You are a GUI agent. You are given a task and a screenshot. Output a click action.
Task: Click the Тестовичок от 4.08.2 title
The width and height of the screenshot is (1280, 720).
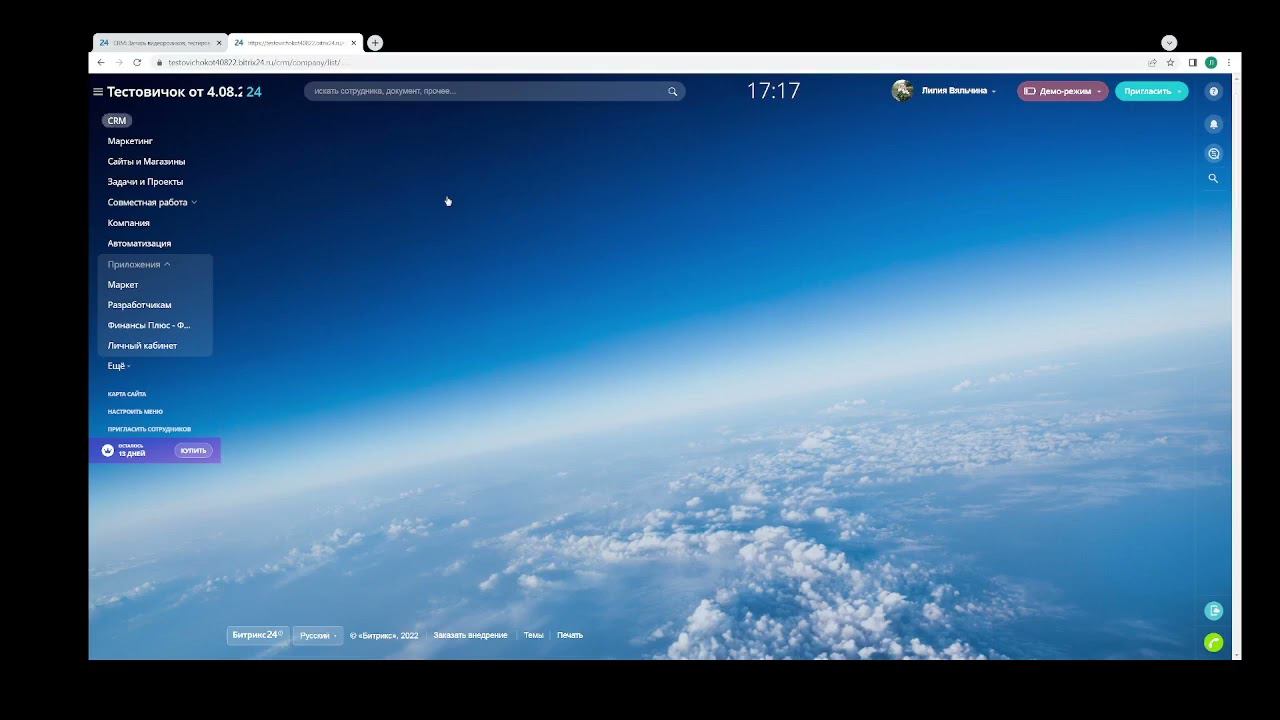(175, 92)
